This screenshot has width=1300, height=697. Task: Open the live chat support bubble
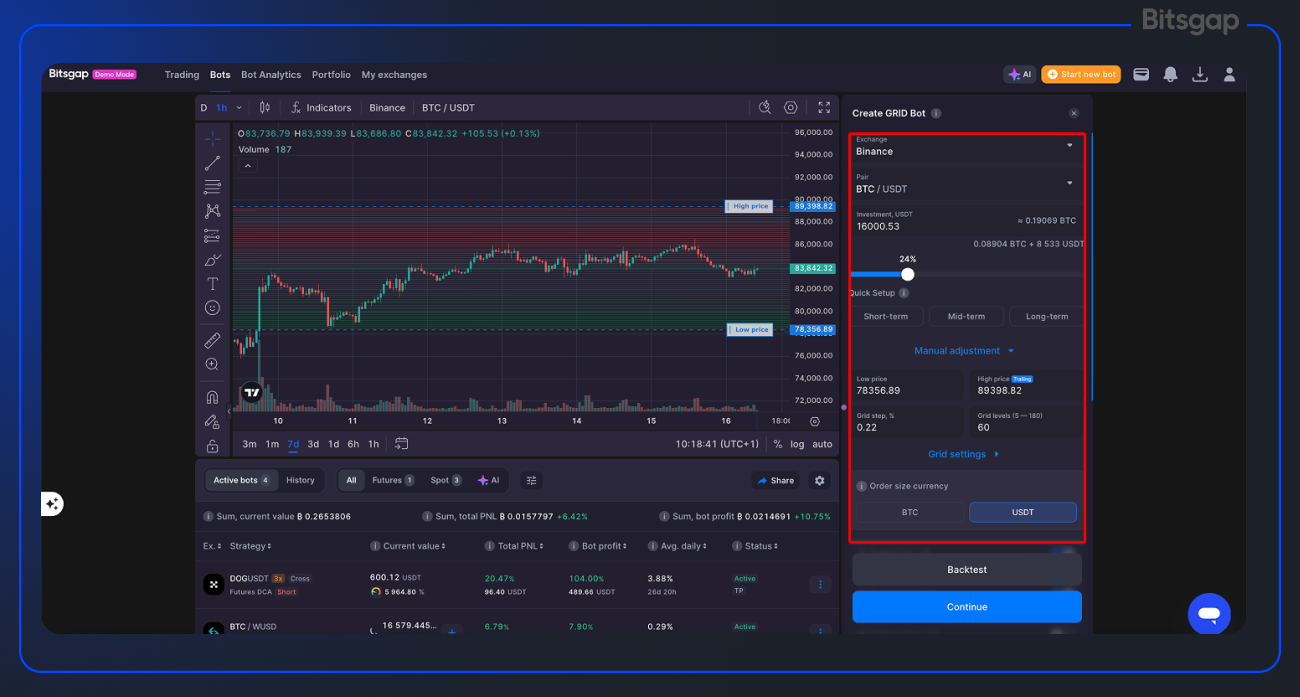[x=1209, y=614]
